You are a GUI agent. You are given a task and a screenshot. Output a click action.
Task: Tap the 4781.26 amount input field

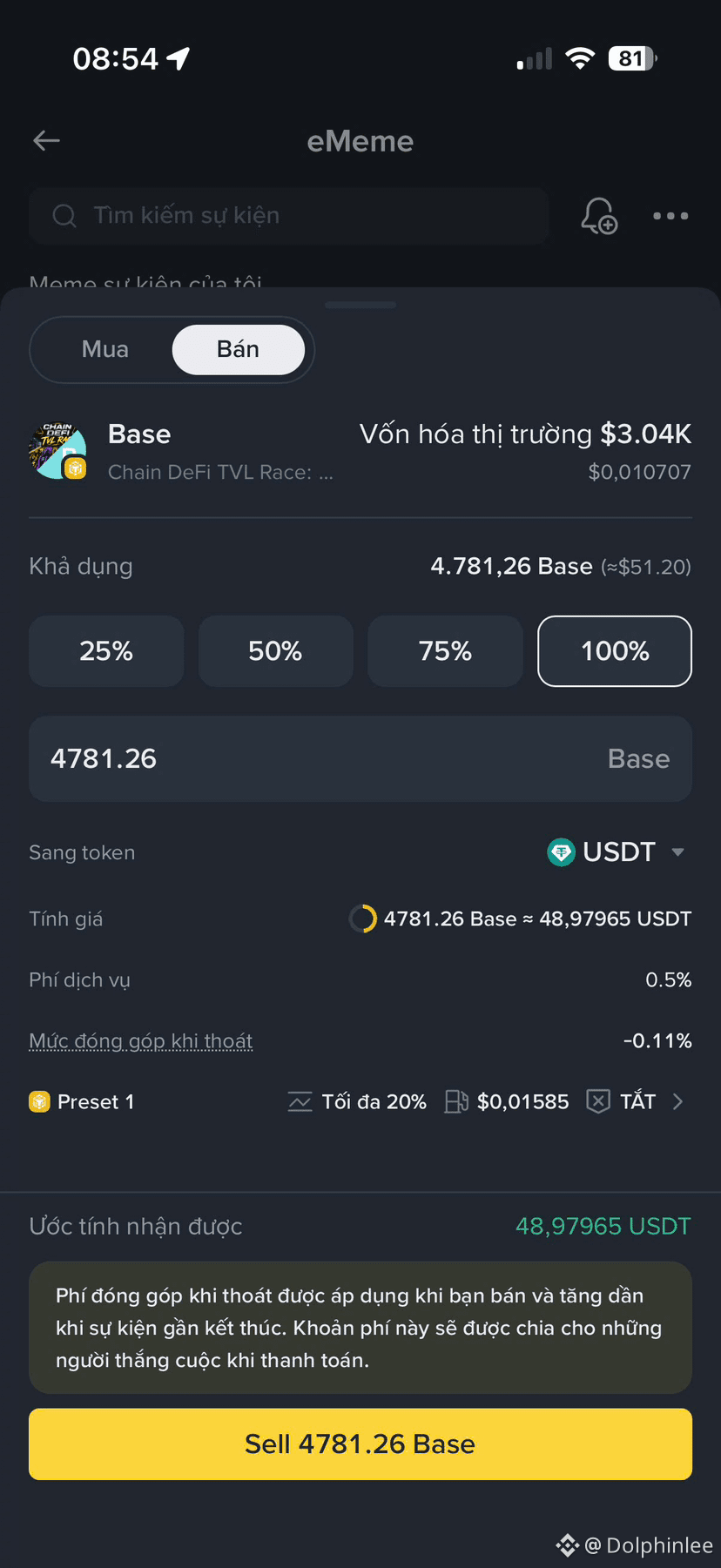pyautogui.click(x=360, y=759)
